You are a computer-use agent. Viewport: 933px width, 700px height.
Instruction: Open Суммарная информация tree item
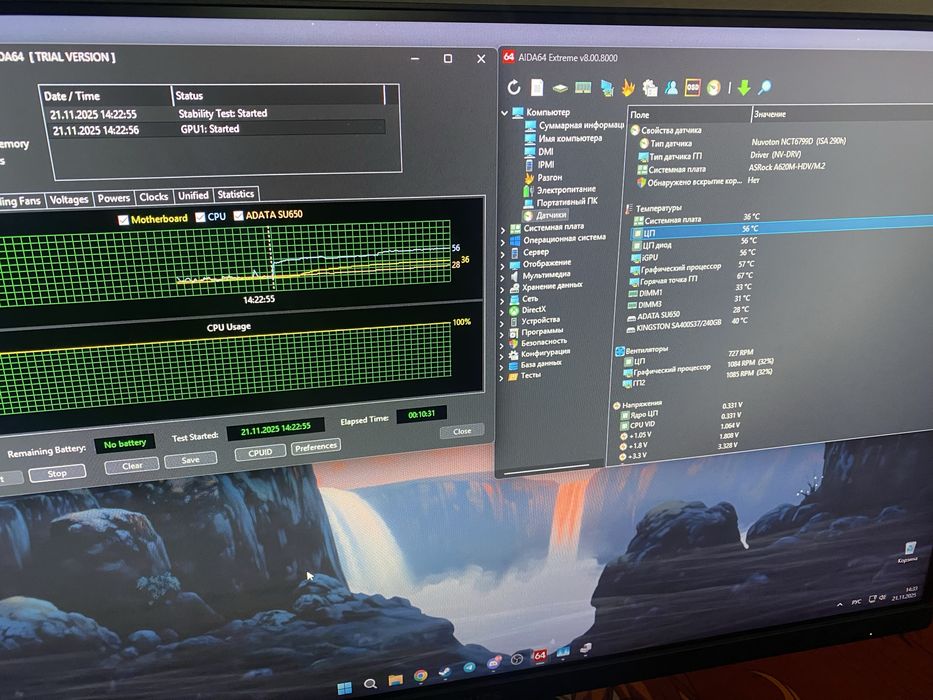coord(581,125)
